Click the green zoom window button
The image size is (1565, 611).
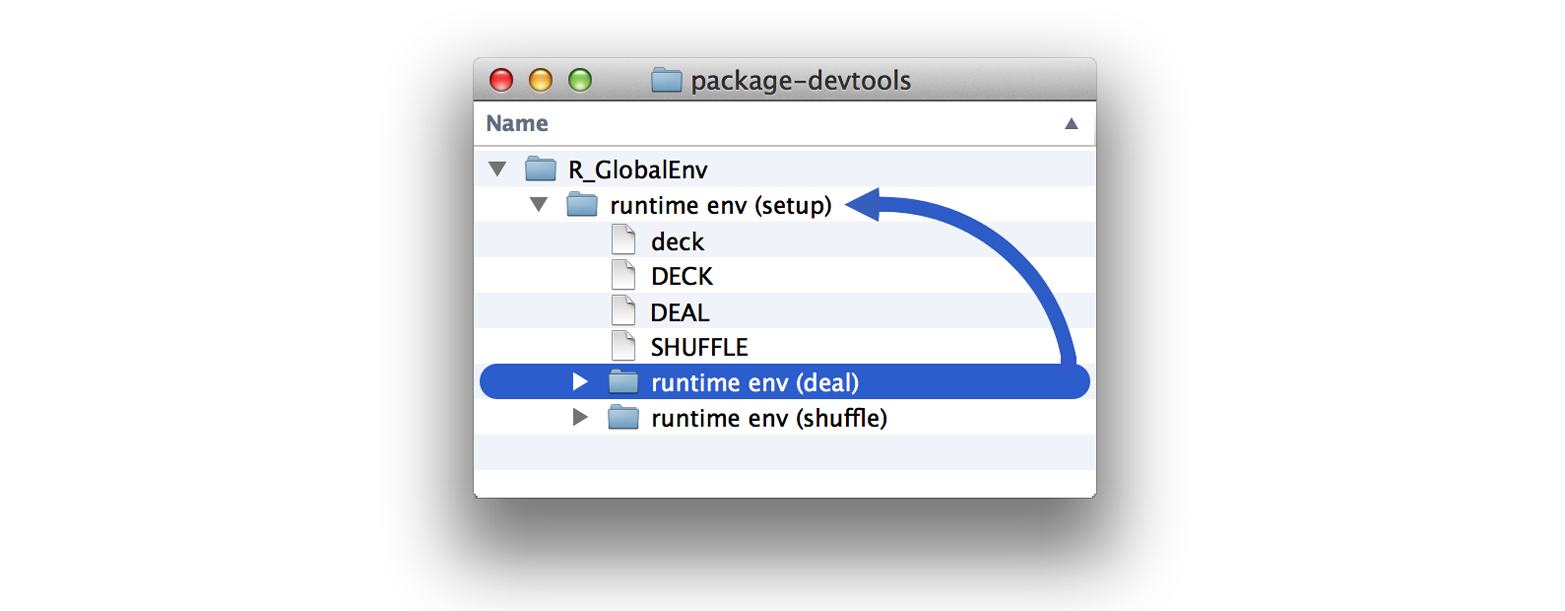point(580,80)
